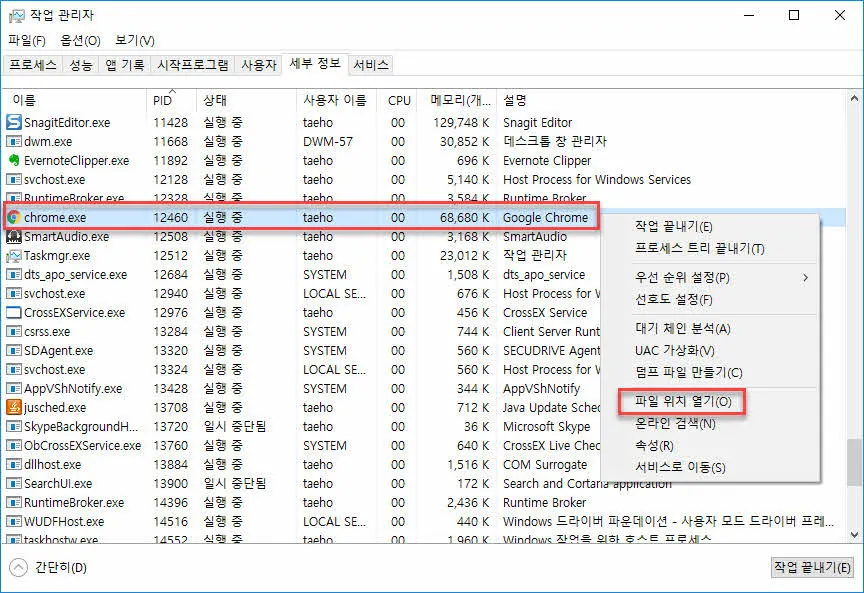The image size is (864, 593).
Task: Click the Taskmgr.exe process icon
Action: click(13, 255)
